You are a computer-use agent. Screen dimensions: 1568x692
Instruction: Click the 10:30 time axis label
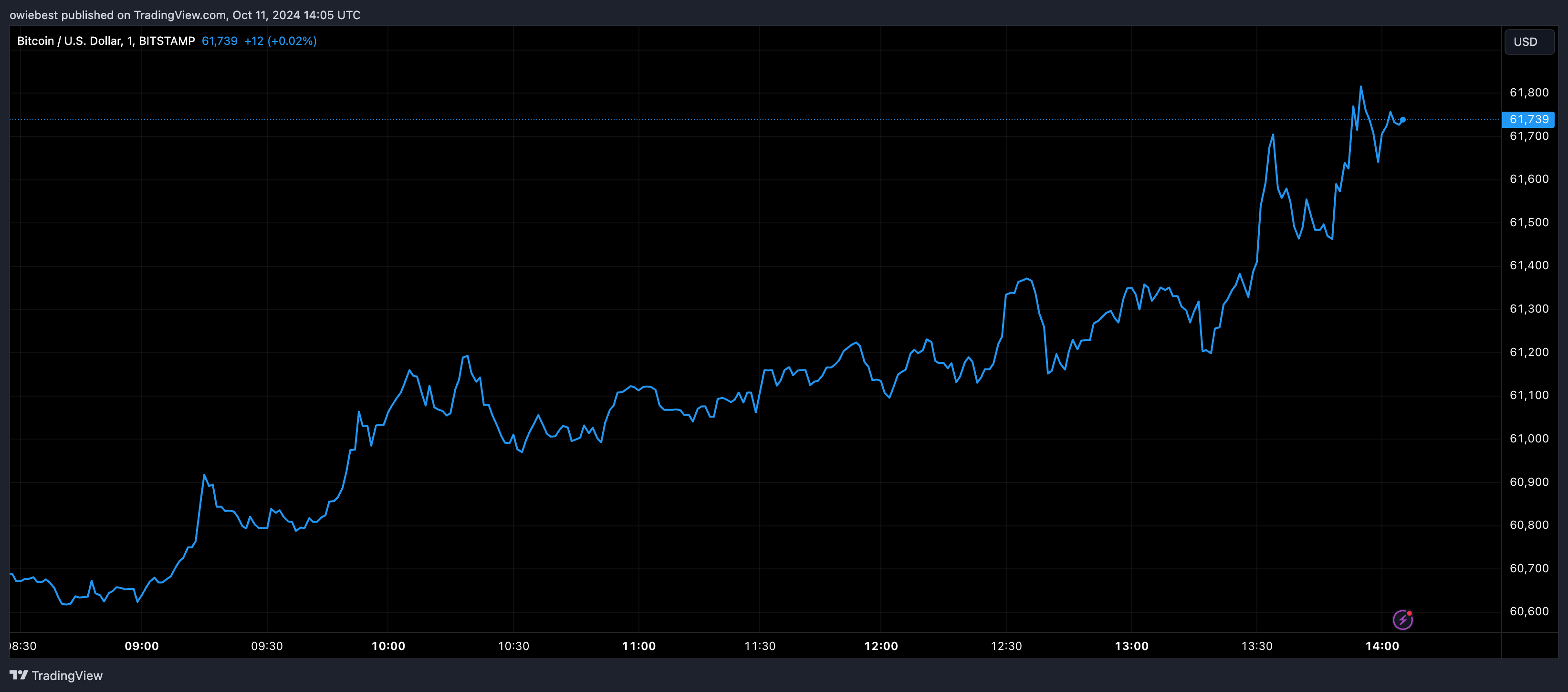pos(513,646)
